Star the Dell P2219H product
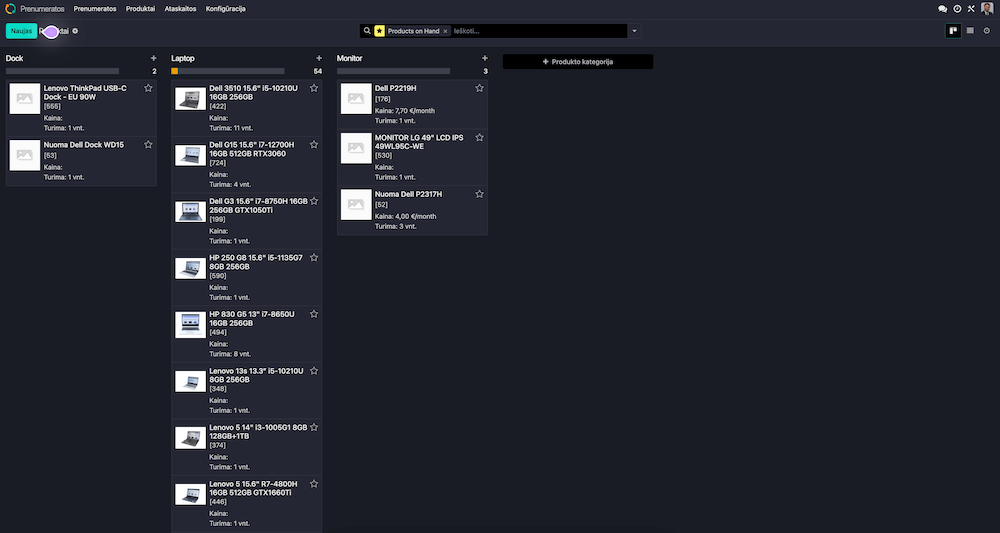 pyautogui.click(x=479, y=88)
